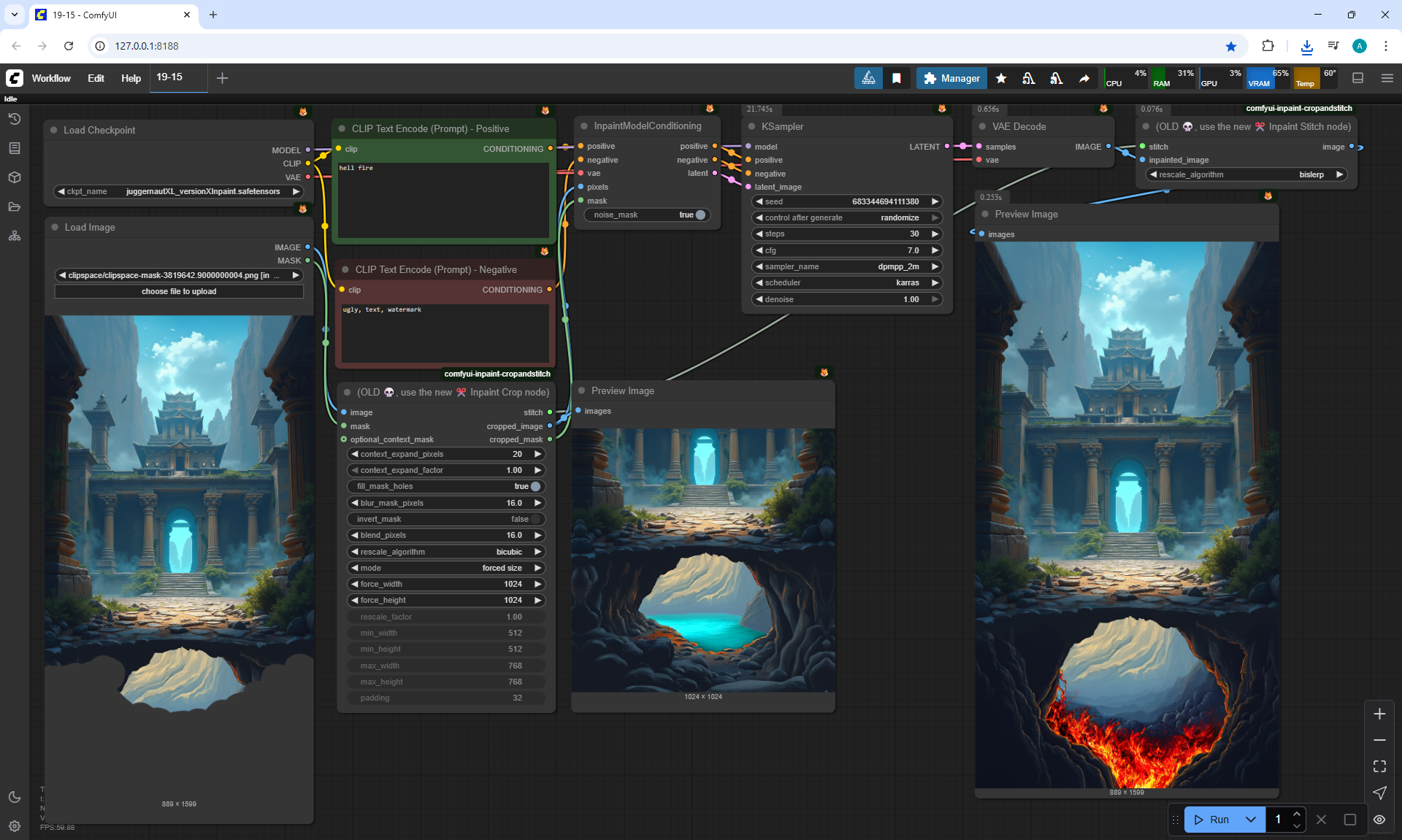1402x840 pixels.
Task: Open the node library cube icon
Action: click(15, 177)
